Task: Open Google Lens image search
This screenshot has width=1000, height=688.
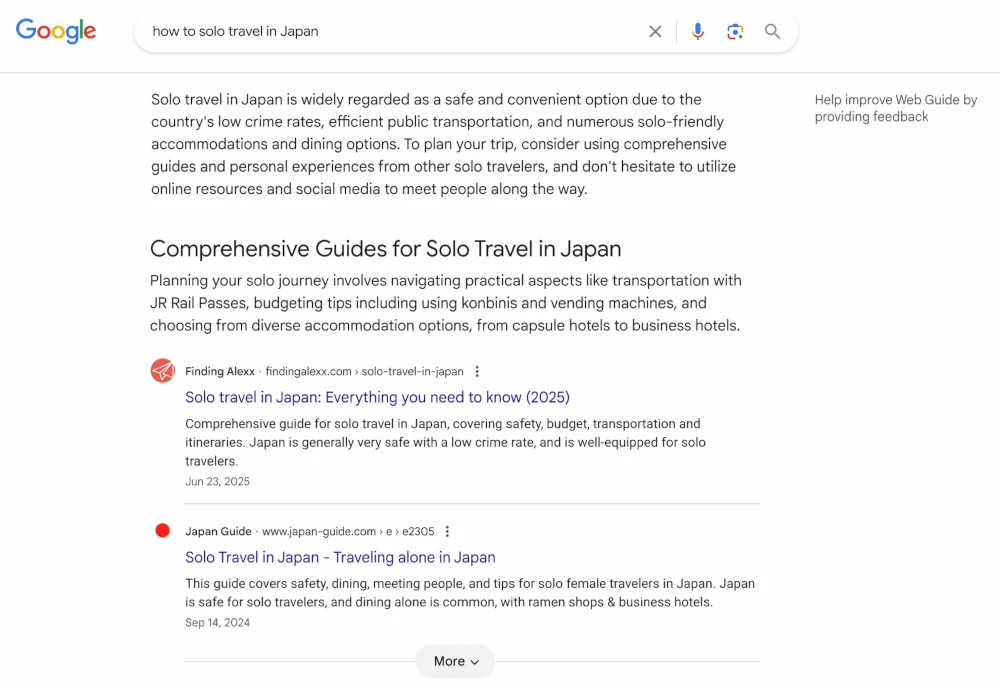Action: pos(735,31)
